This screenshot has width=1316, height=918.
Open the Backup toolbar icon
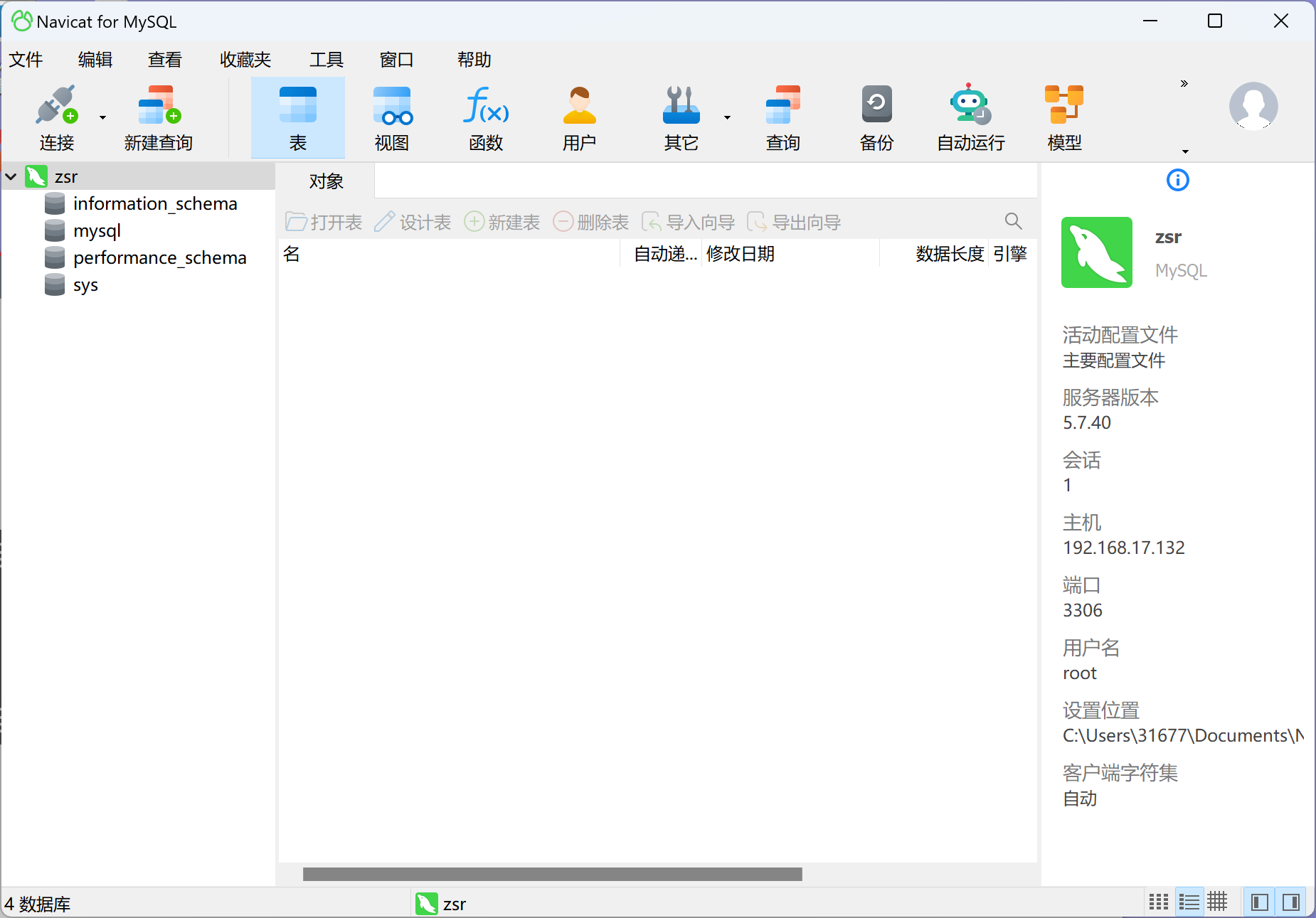876,105
